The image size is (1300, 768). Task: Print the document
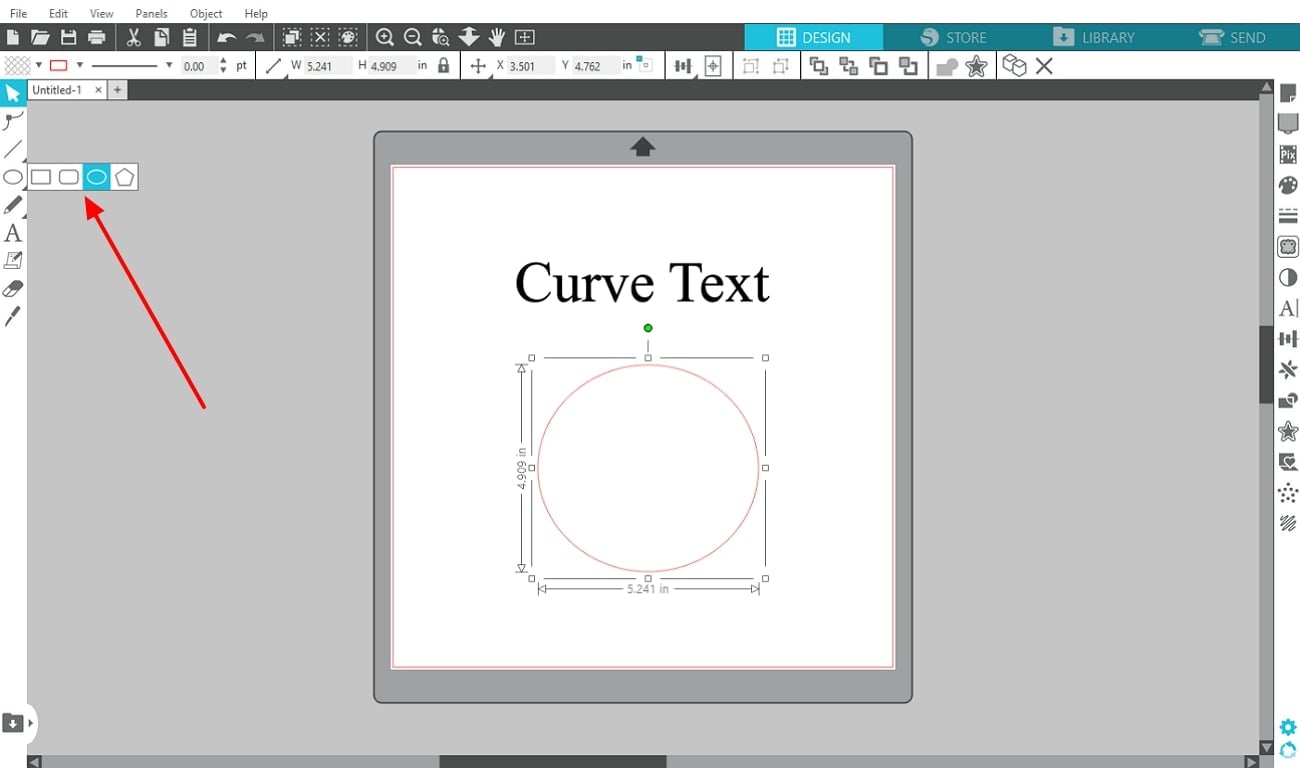96,37
